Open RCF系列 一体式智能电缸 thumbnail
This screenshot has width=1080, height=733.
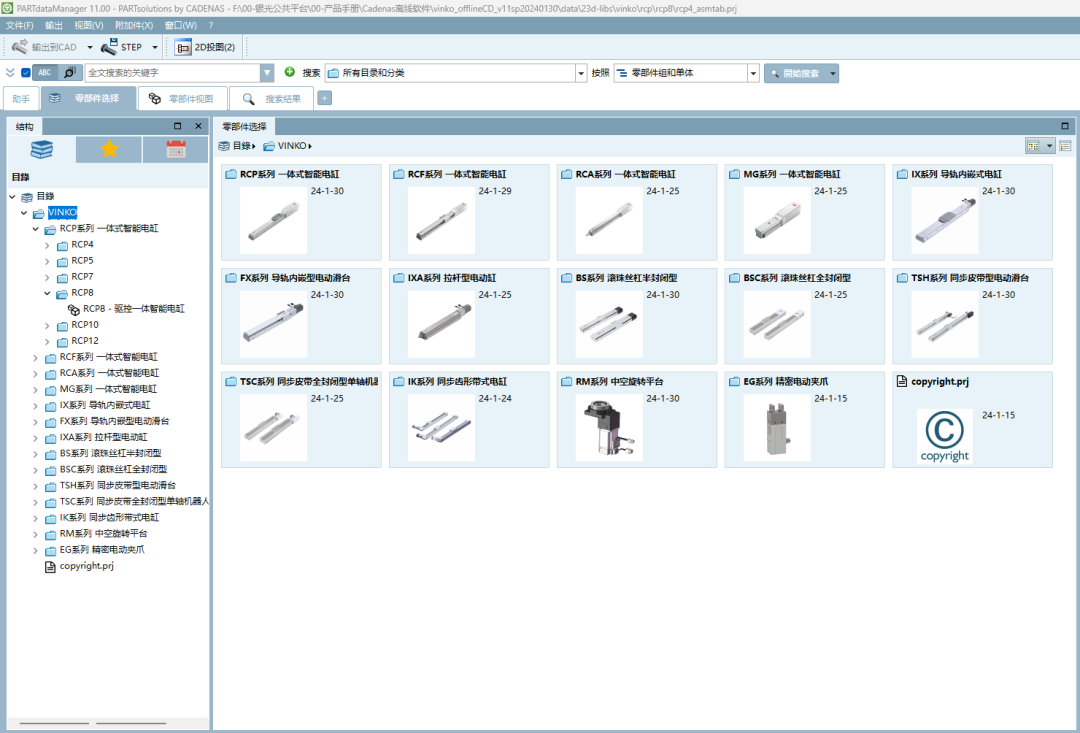point(442,220)
